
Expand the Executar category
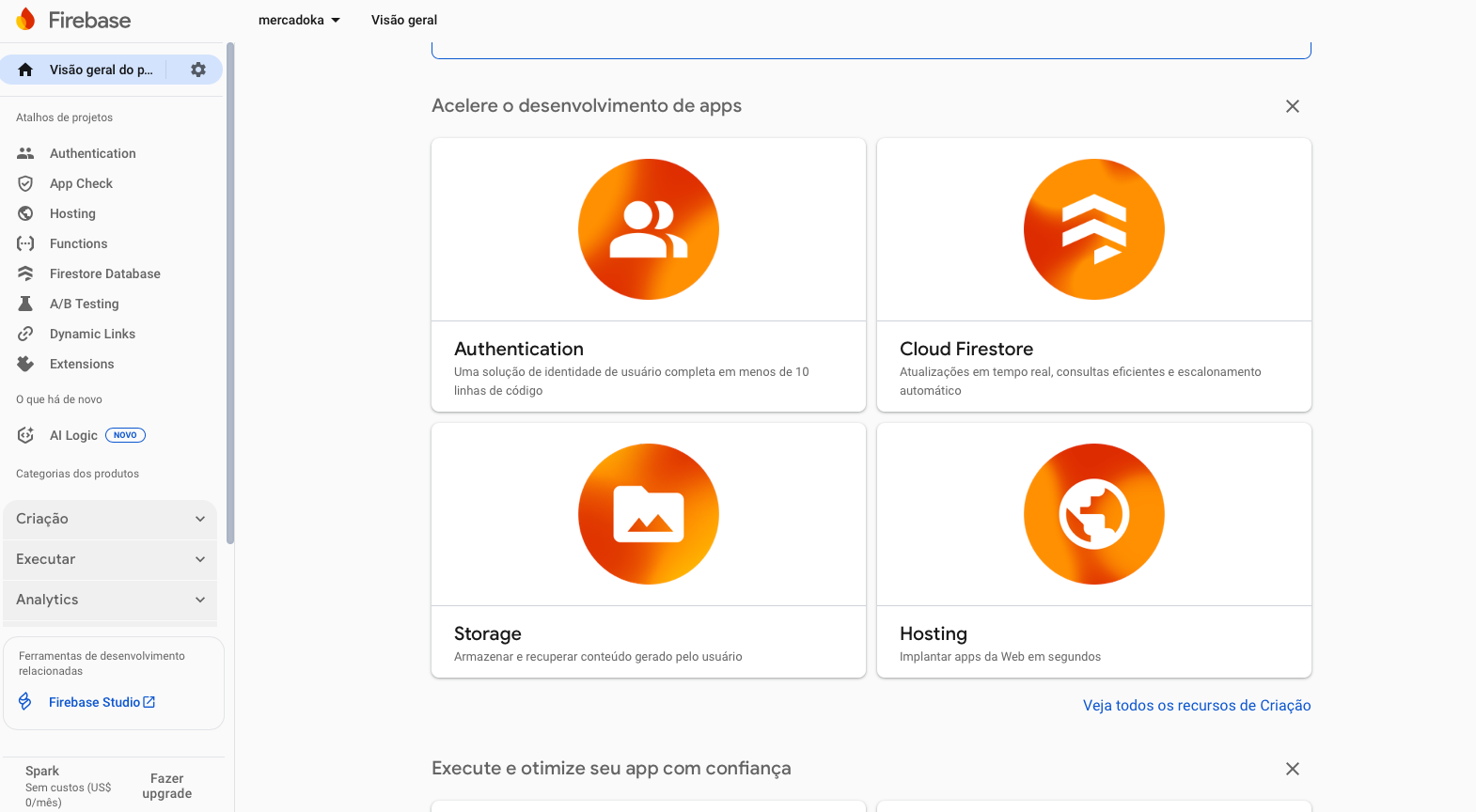tap(110, 559)
